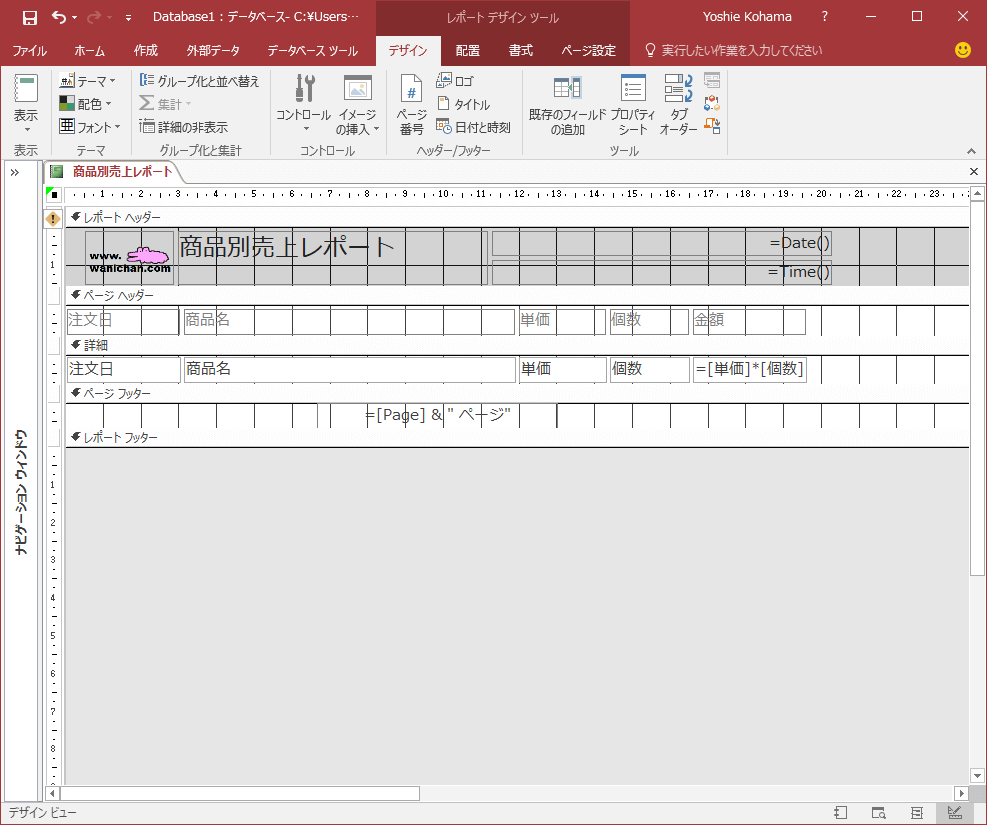Expand the 表示 view dropdown arrow

pyautogui.click(x=26, y=130)
